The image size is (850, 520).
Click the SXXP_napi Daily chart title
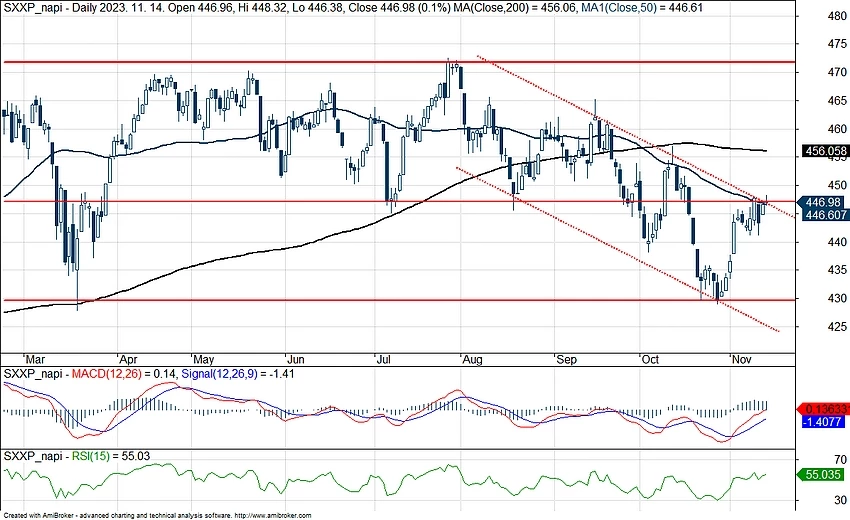point(58,7)
